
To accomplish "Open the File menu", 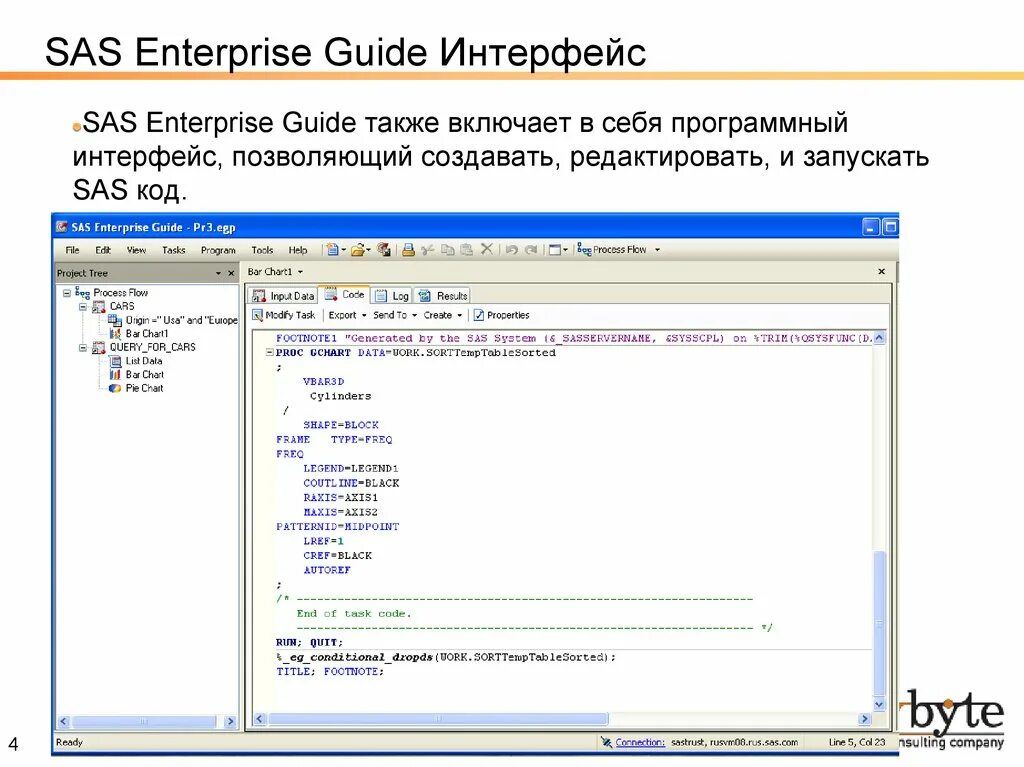I will [x=72, y=250].
